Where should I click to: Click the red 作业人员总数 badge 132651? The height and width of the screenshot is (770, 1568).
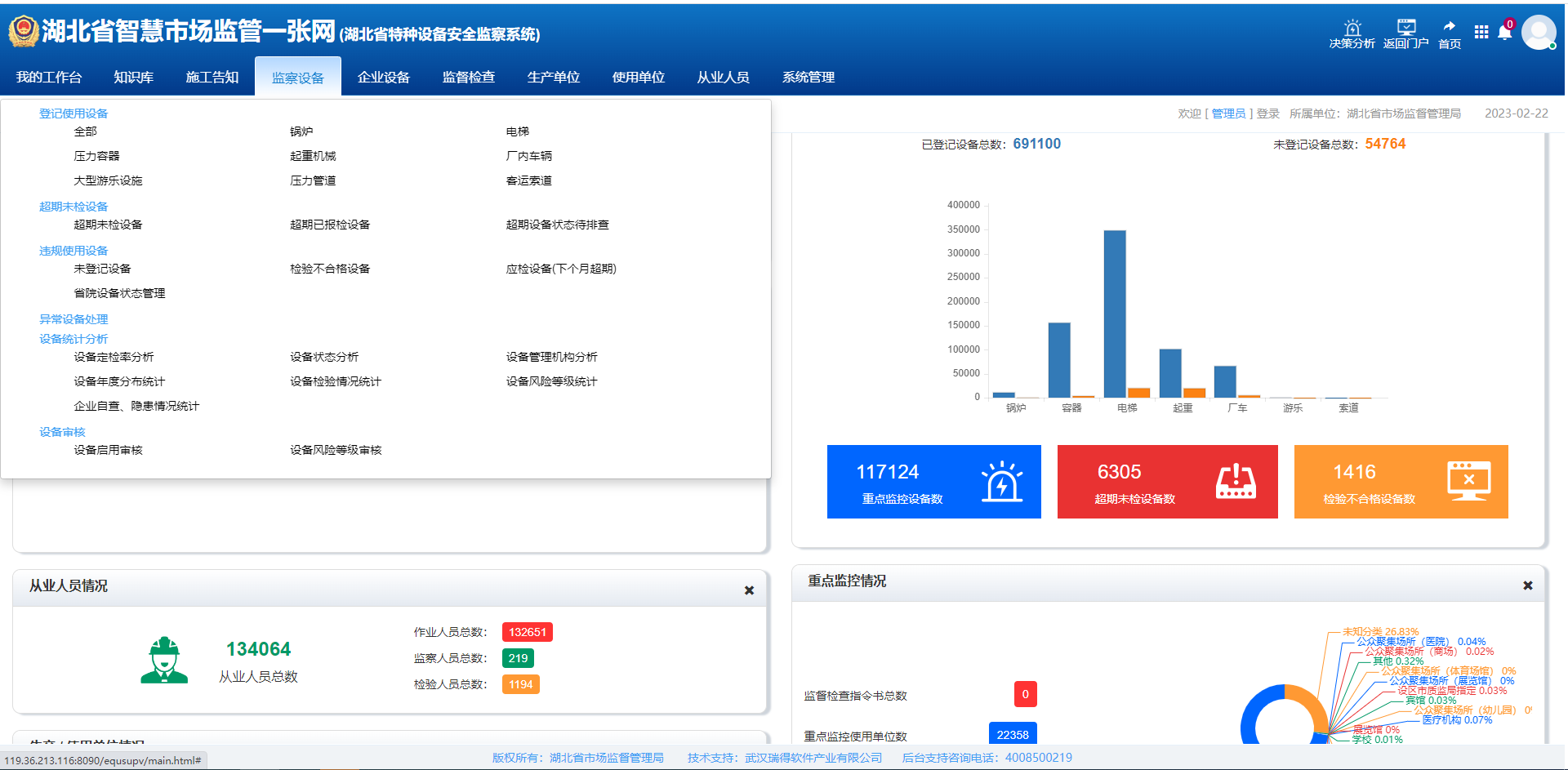tap(527, 632)
